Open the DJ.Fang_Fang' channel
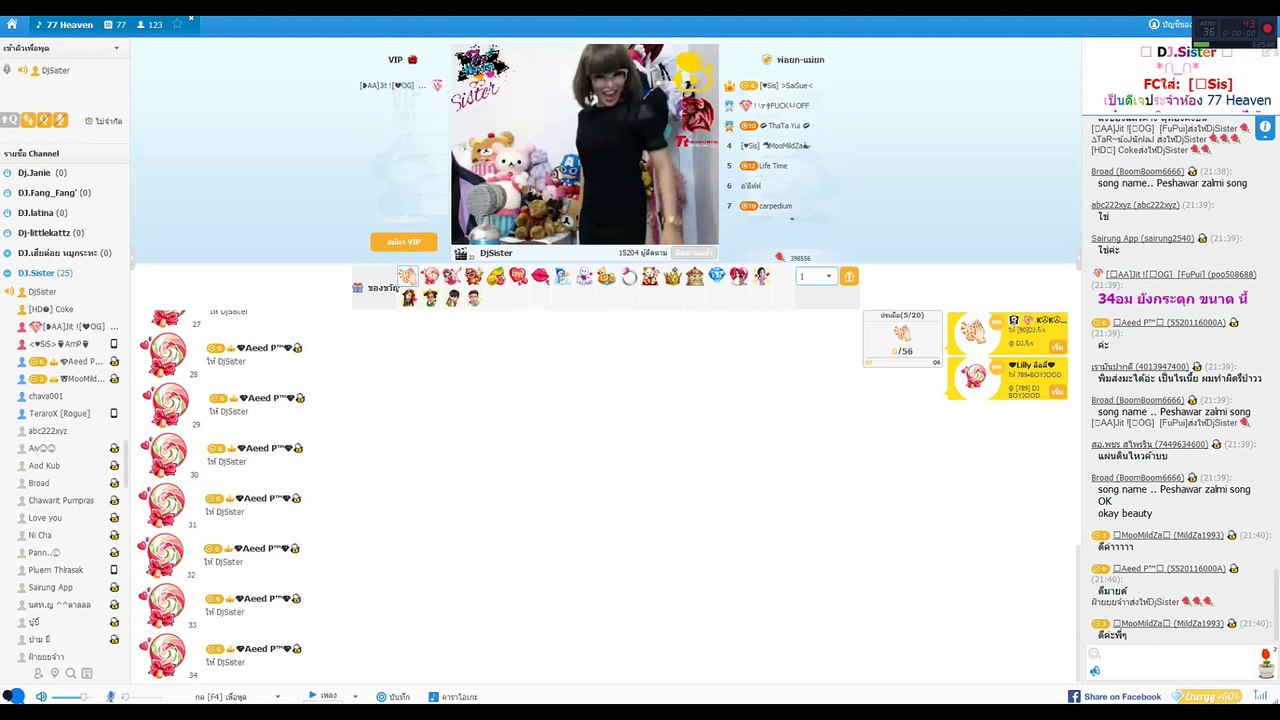Viewport: 1280px width, 720px height. [x=53, y=193]
